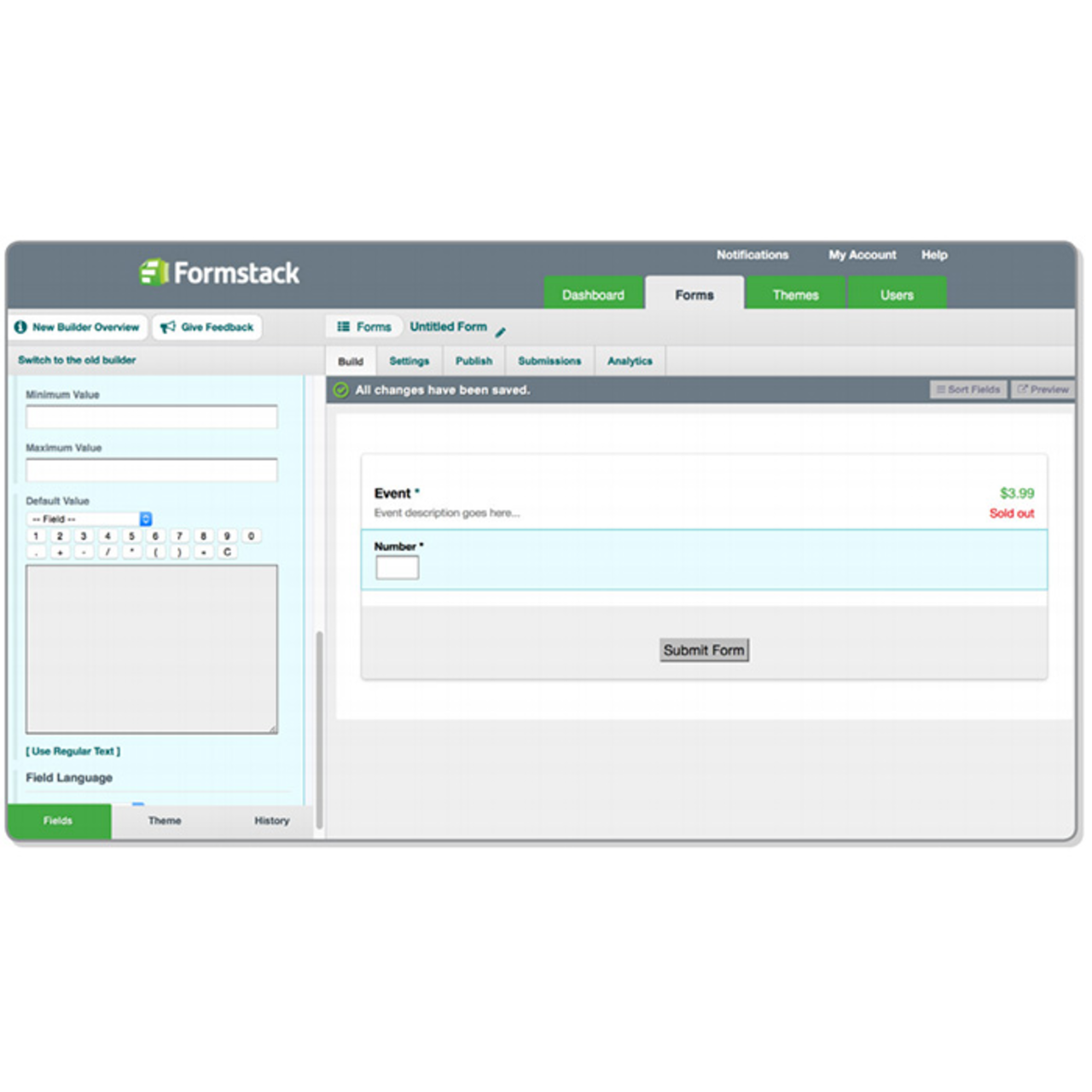Click Switch to the old builder link
This screenshot has height=1092, width=1092.
click(77, 360)
